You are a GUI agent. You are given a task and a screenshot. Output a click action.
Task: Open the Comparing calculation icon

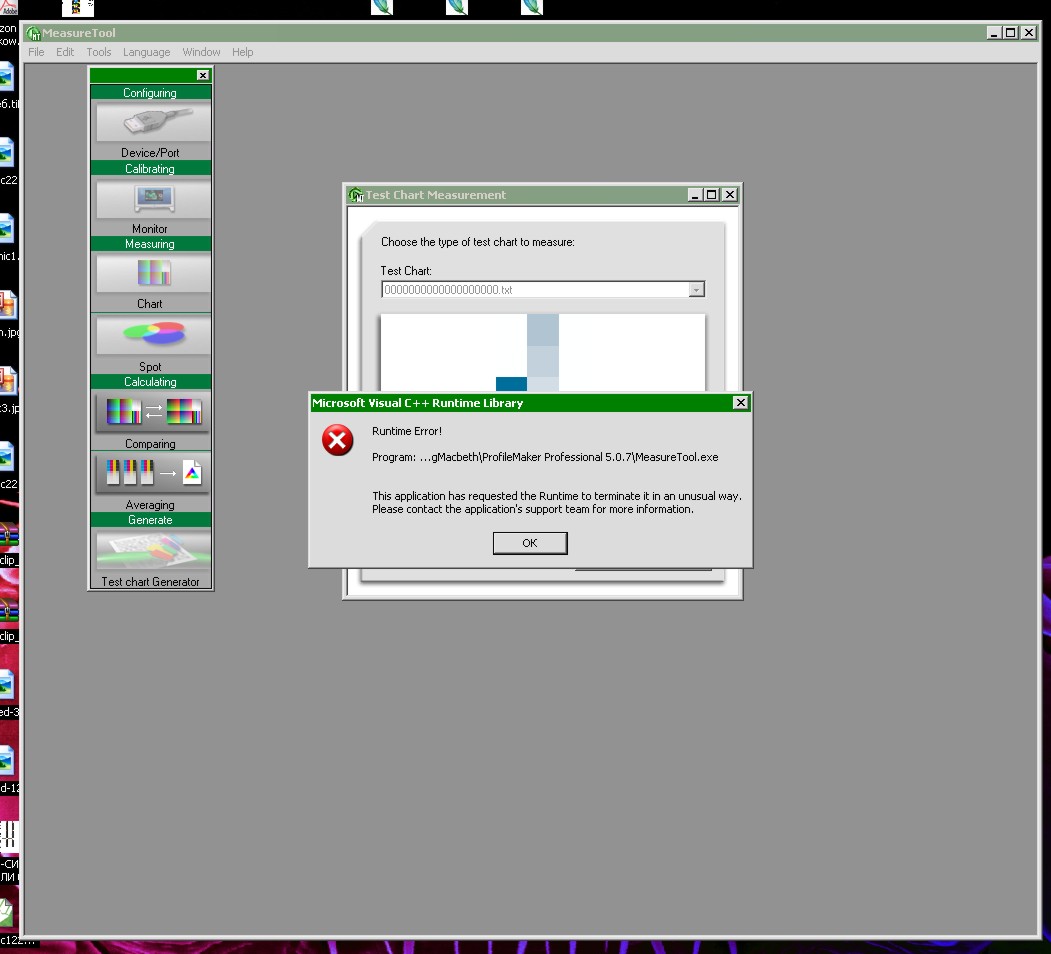pos(153,412)
